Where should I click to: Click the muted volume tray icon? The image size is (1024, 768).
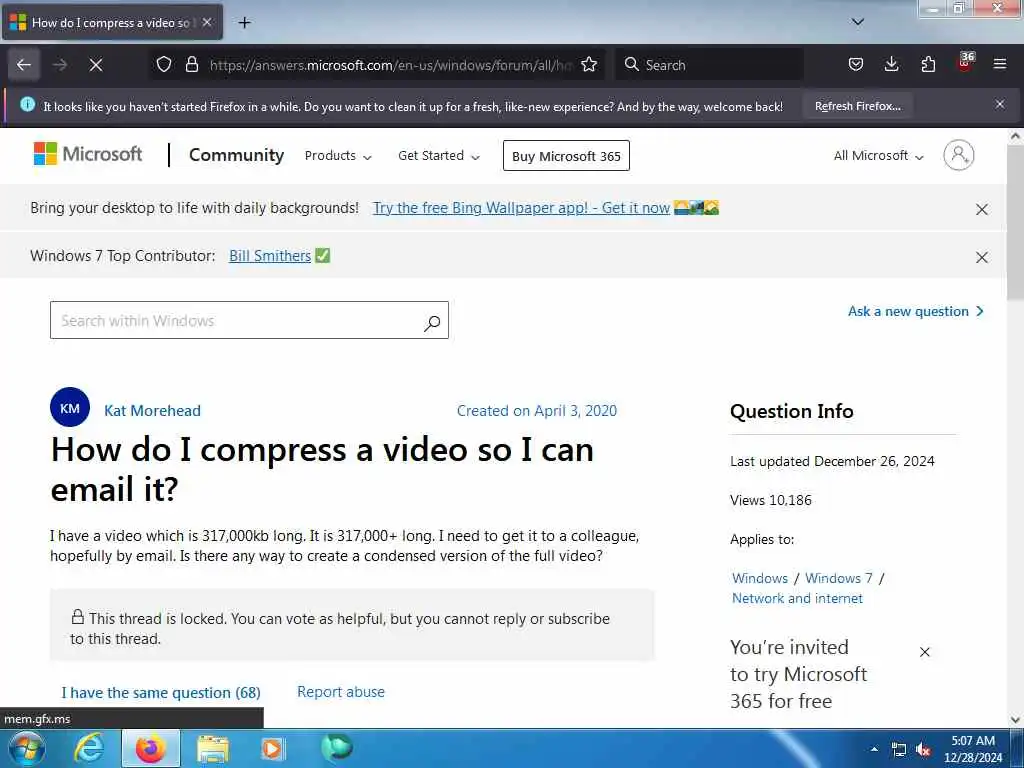pyautogui.click(x=923, y=750)
